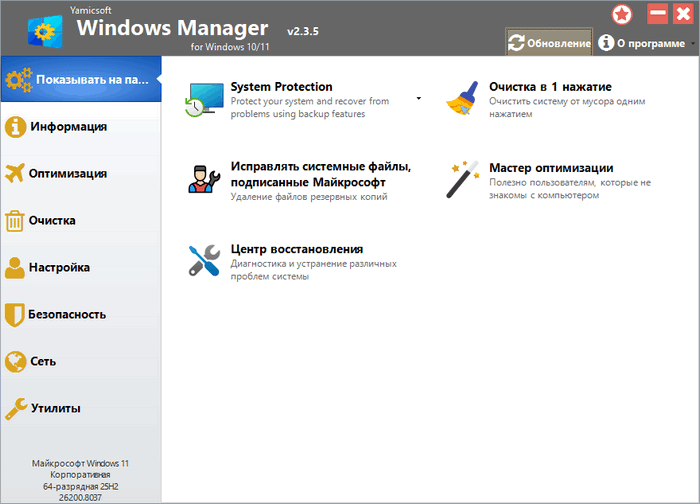Click the trash can icon beside Очистка
The width and height of the screenshot is (700, 504).
click(15, 220)
